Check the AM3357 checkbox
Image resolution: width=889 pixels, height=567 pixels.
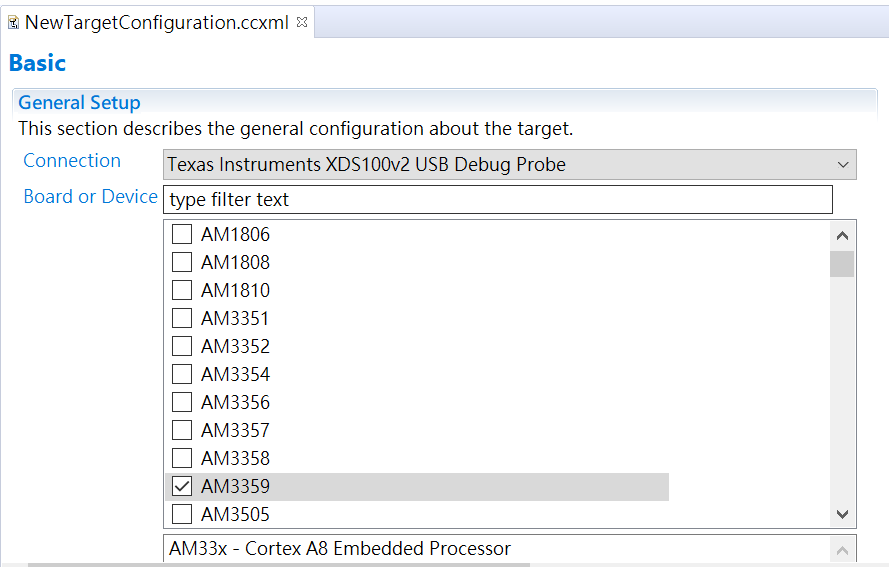182,431
